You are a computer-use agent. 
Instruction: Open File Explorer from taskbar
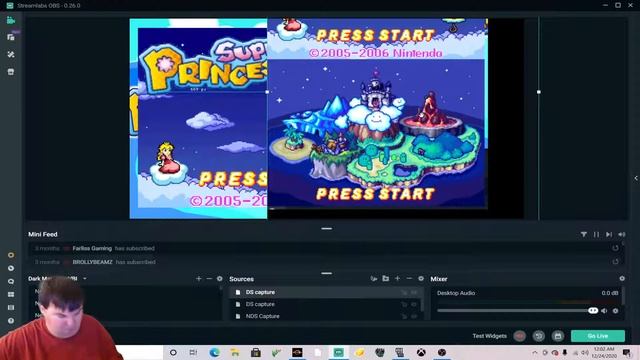235,352
